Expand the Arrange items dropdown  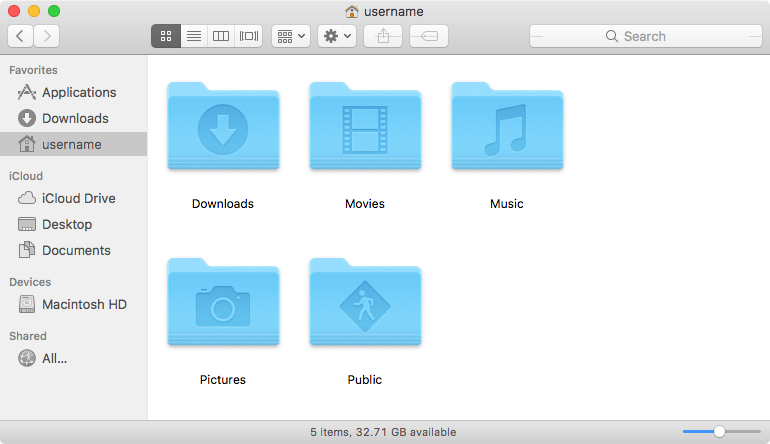click(x=291, y=36)
